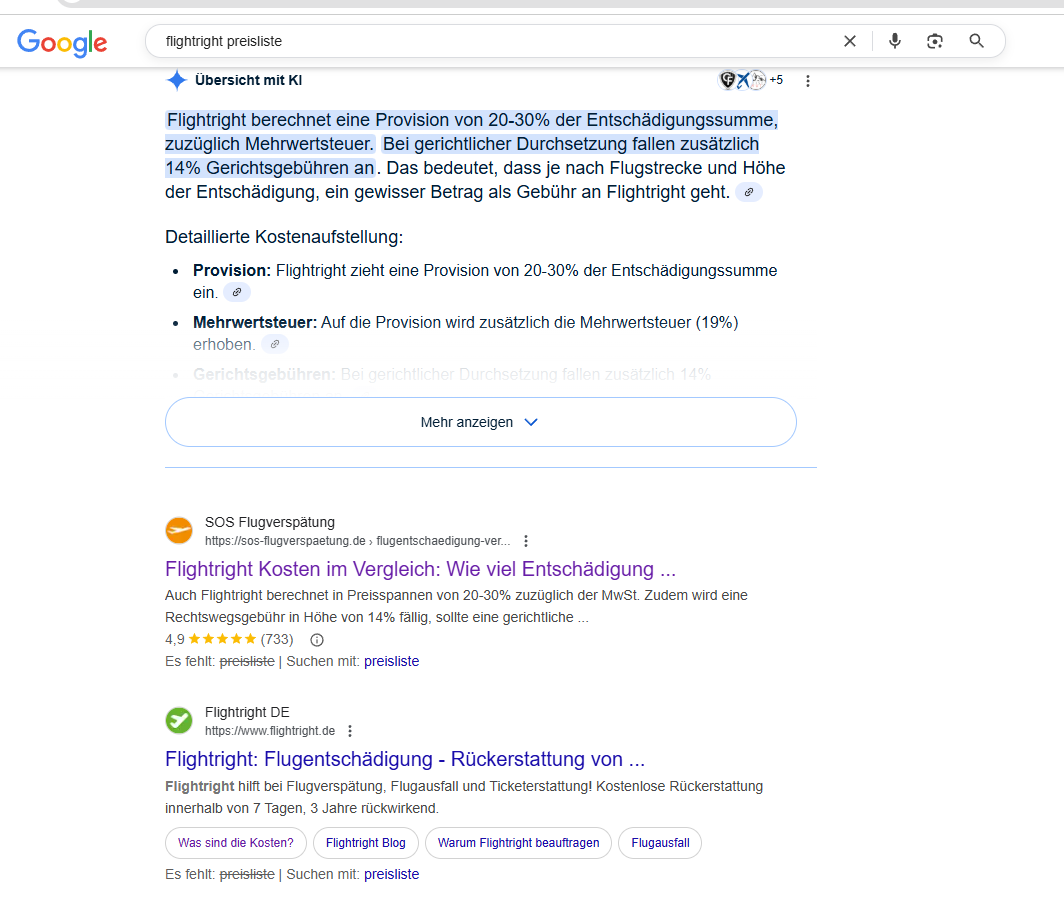The height and width of the screenshot is (909, 1064).
Task: Select the 'Flightright Blog' sitelink chip
Action: (366, 843)
